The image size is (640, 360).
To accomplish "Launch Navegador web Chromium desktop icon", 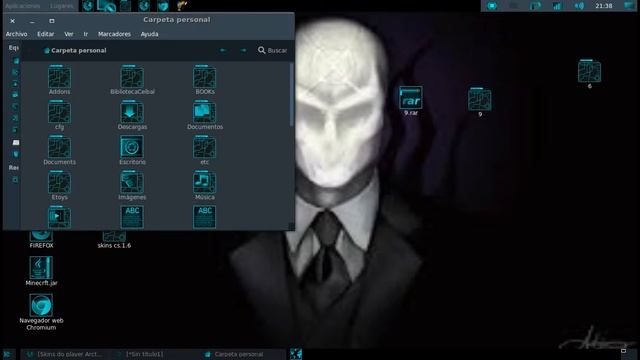I will [41, 312].
